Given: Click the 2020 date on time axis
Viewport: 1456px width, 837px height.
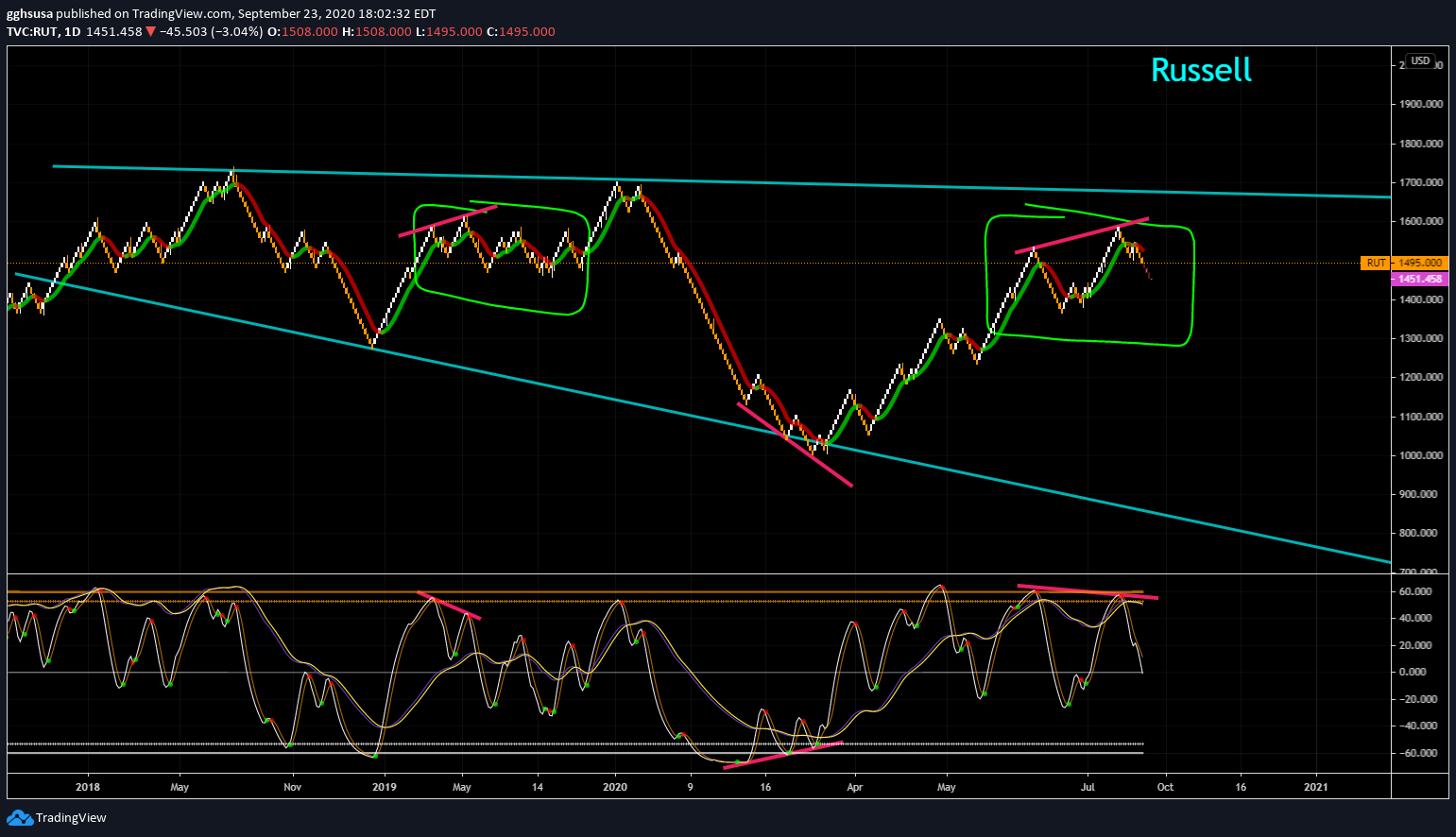Looking at the screenshot, I should [615, 786].
